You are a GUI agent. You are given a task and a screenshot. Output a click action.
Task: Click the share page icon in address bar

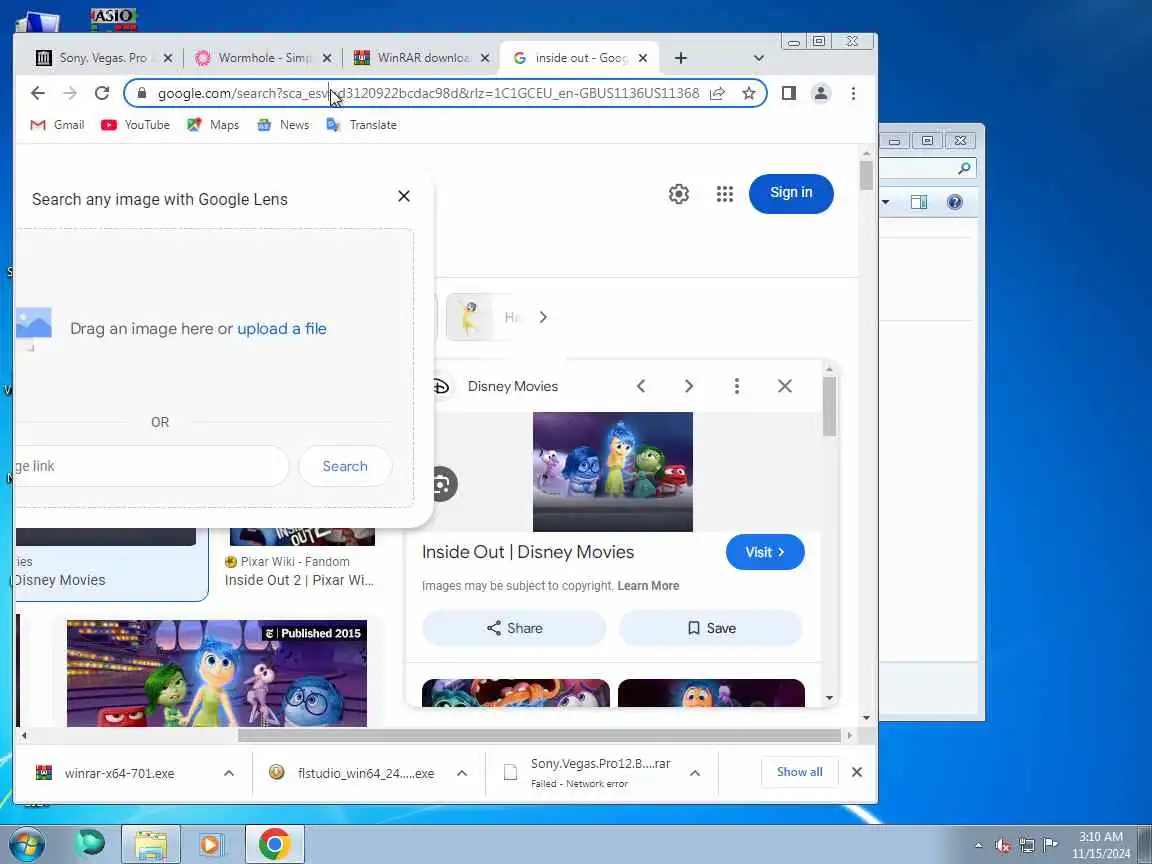tap(718, 93)
